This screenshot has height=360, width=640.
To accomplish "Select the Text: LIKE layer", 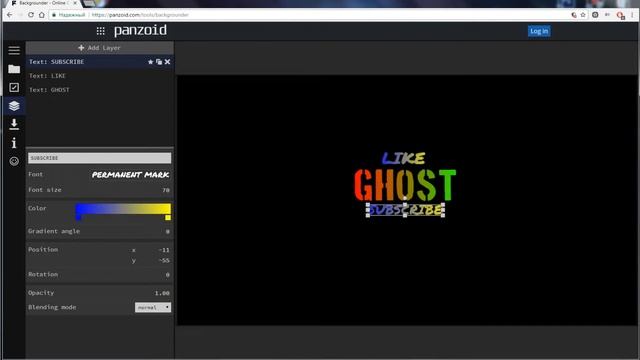I will click(100, 76).
